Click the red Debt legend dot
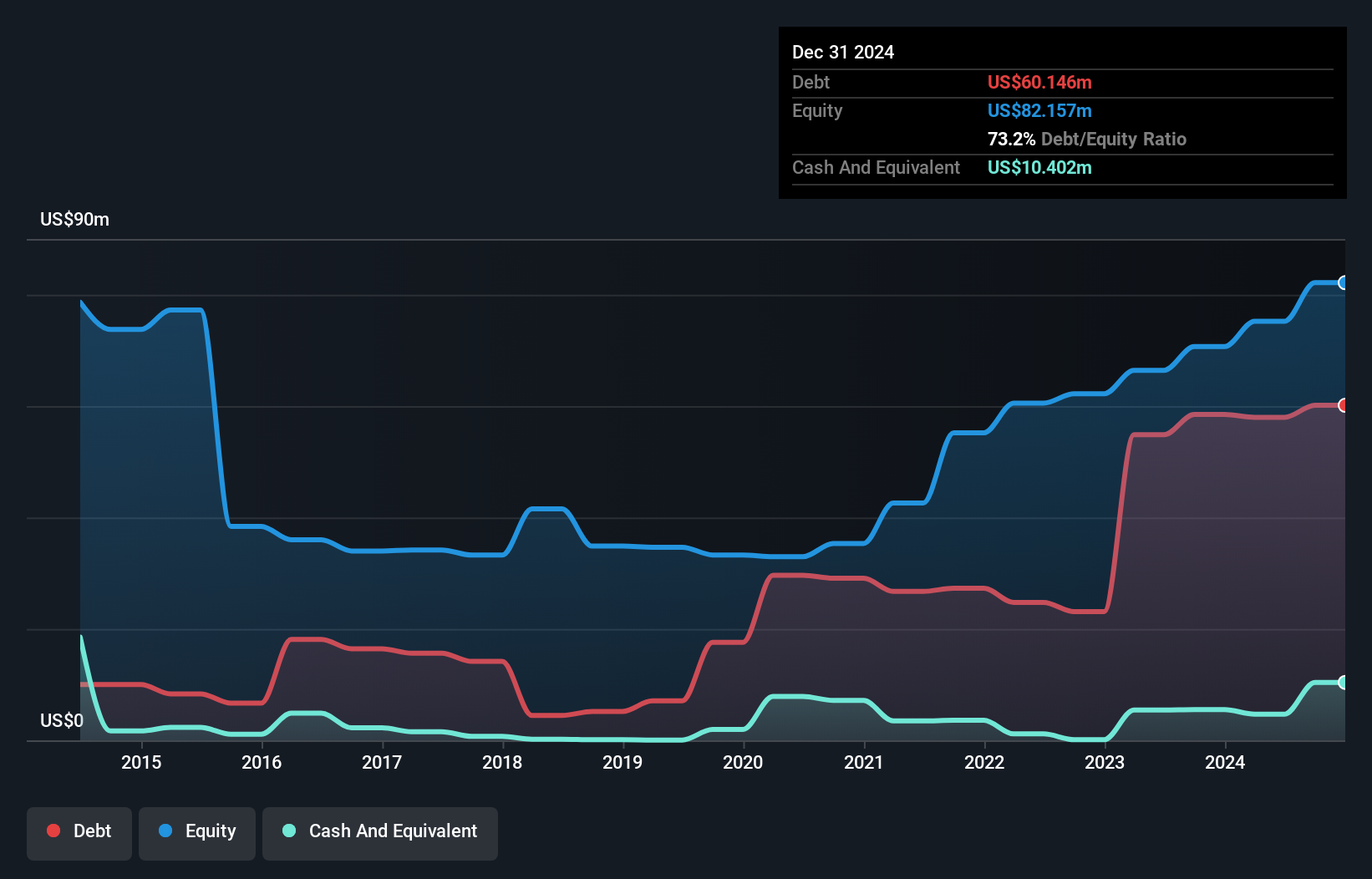 [53, 831]
